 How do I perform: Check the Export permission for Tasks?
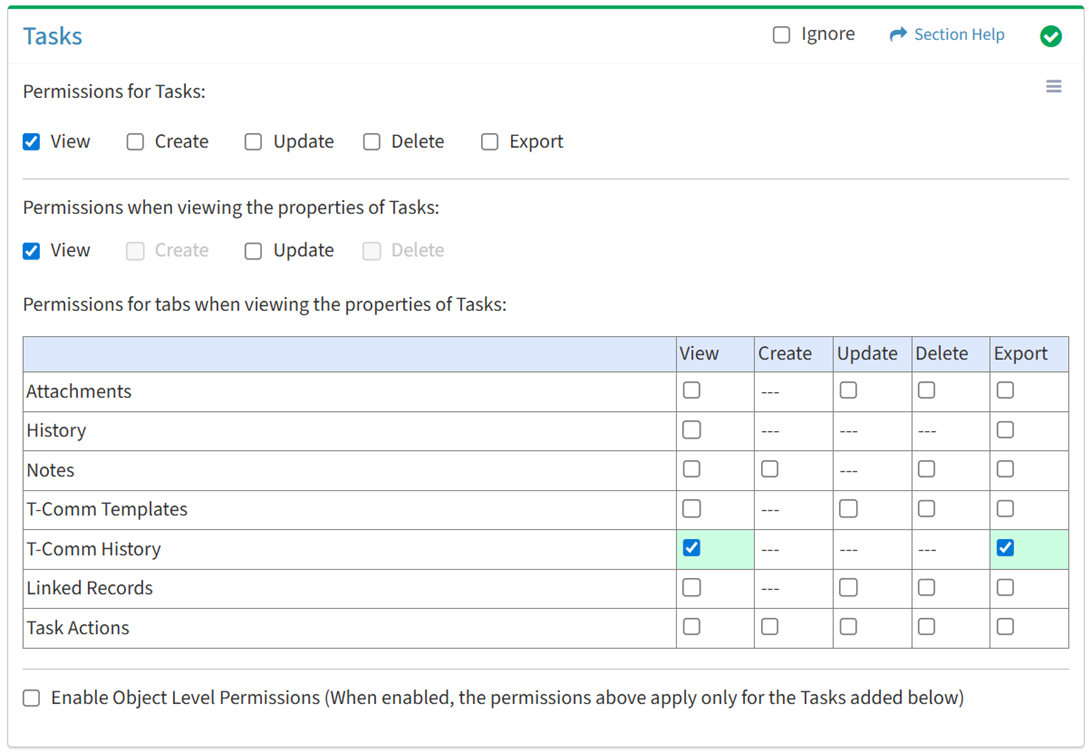[489, 142]
